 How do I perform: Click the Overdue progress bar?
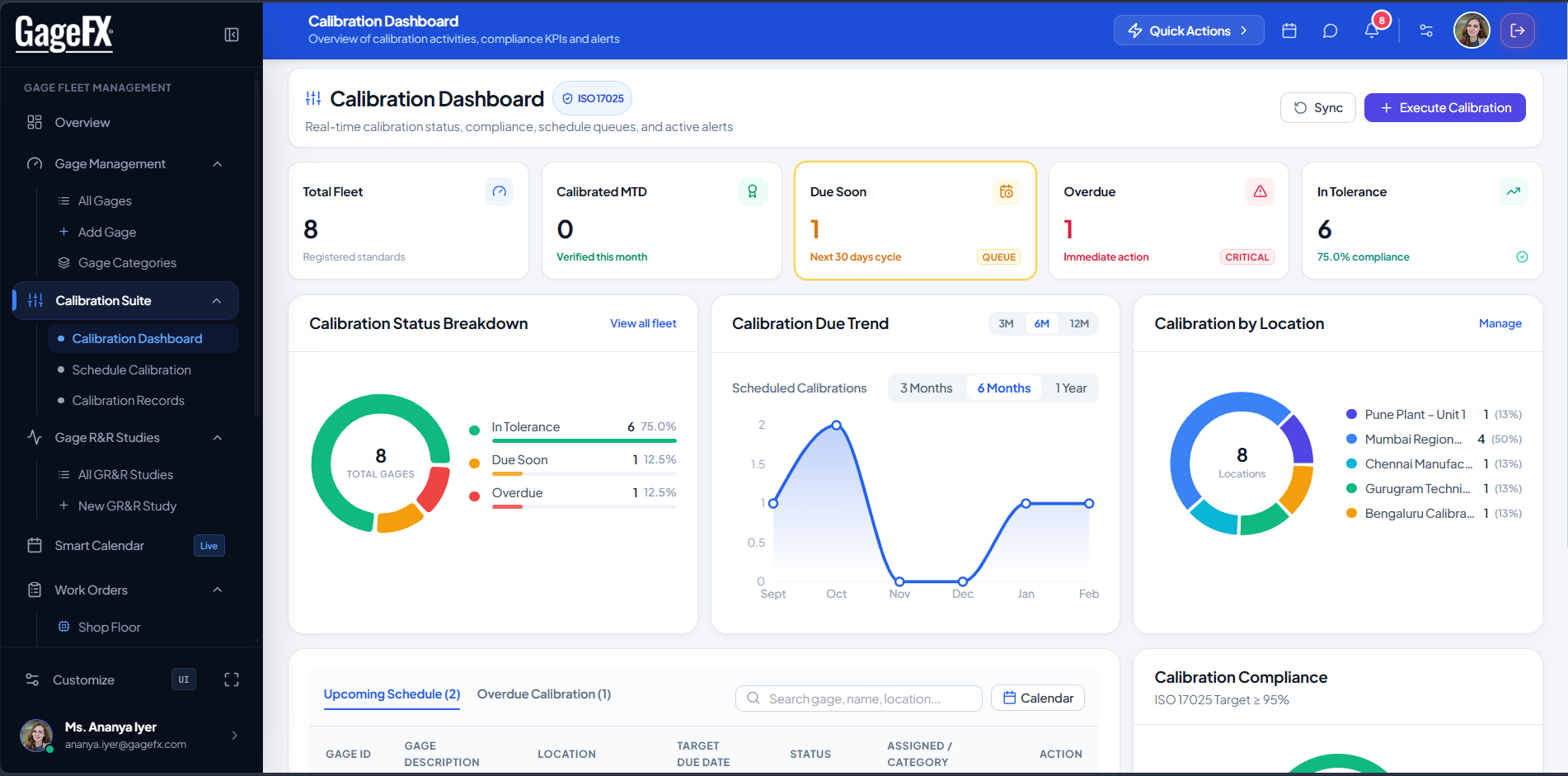point(584,507)
